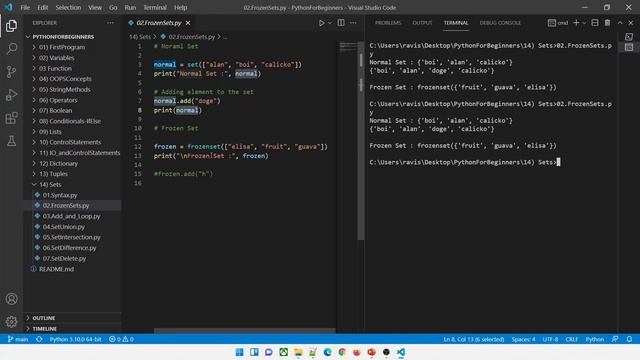This screenshot has height=360, width=640.
Task: Open the Source Control view
Action: (11, 72)
